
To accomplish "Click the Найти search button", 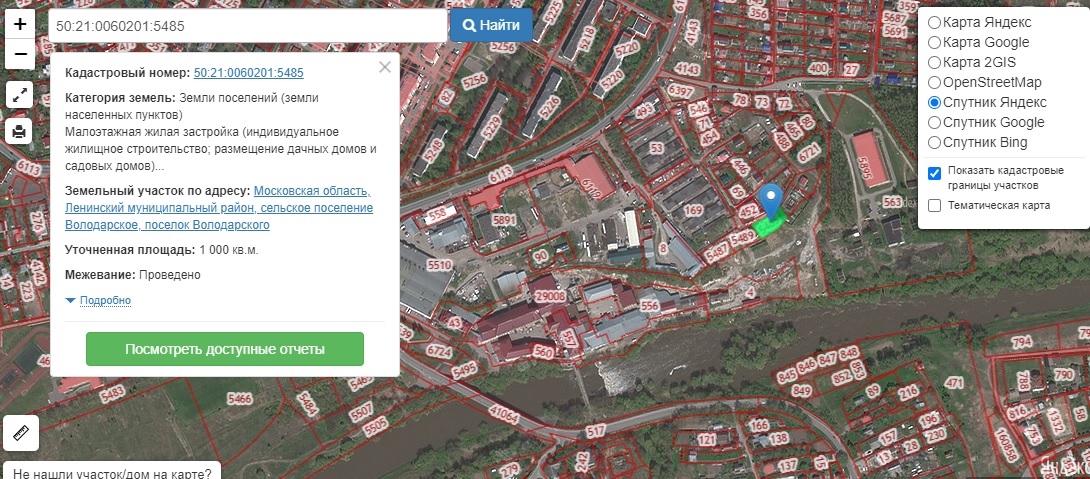I will click(x=491, y=25).
